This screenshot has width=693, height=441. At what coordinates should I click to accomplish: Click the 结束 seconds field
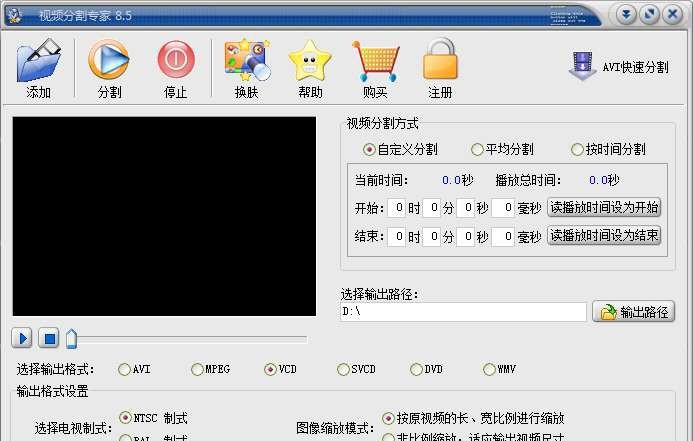pos(466,237)
